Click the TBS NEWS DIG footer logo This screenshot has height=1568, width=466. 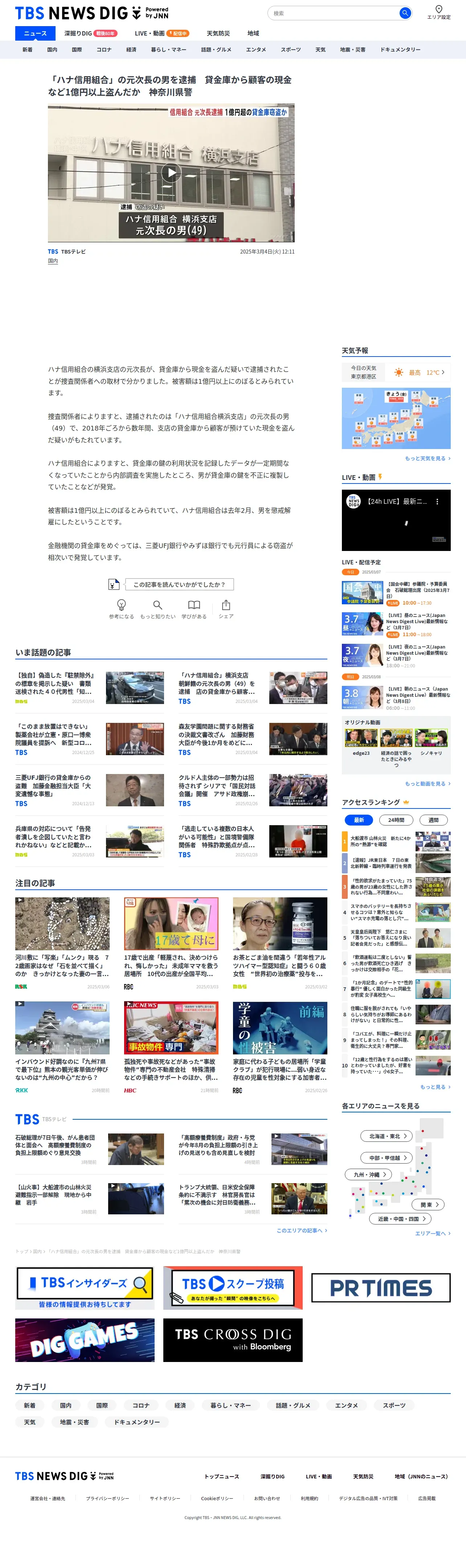(65, 1476)
